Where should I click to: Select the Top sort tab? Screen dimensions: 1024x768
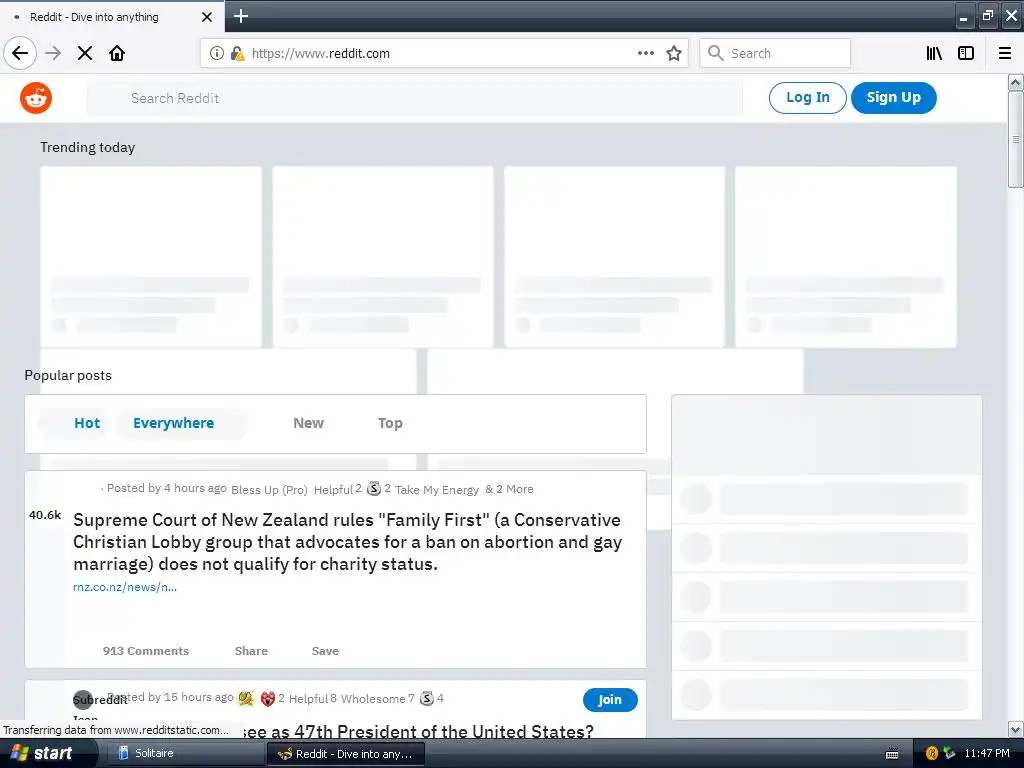coord(390,423)
